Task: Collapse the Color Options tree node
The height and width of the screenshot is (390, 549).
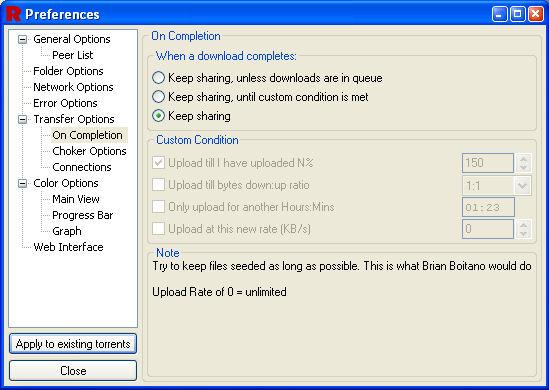Action: click(22, 183)
